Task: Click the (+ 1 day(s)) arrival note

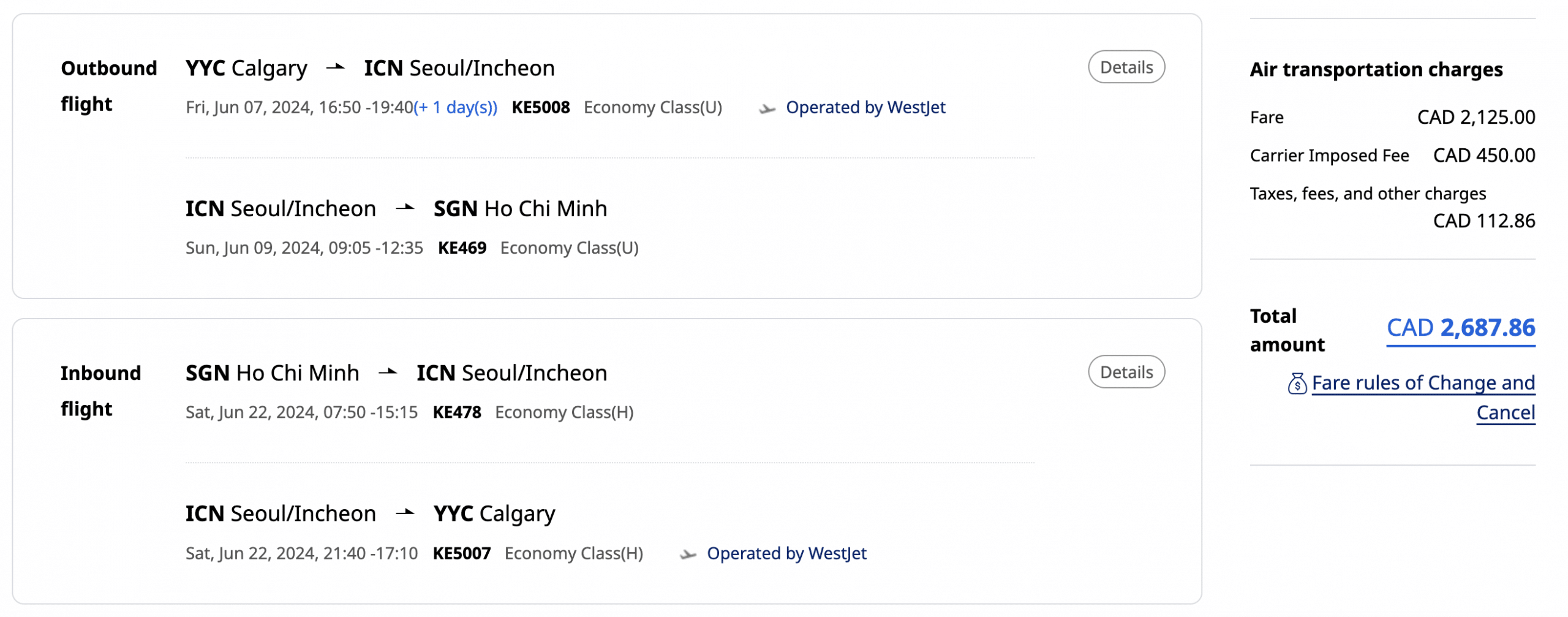Action: [456, 108]
